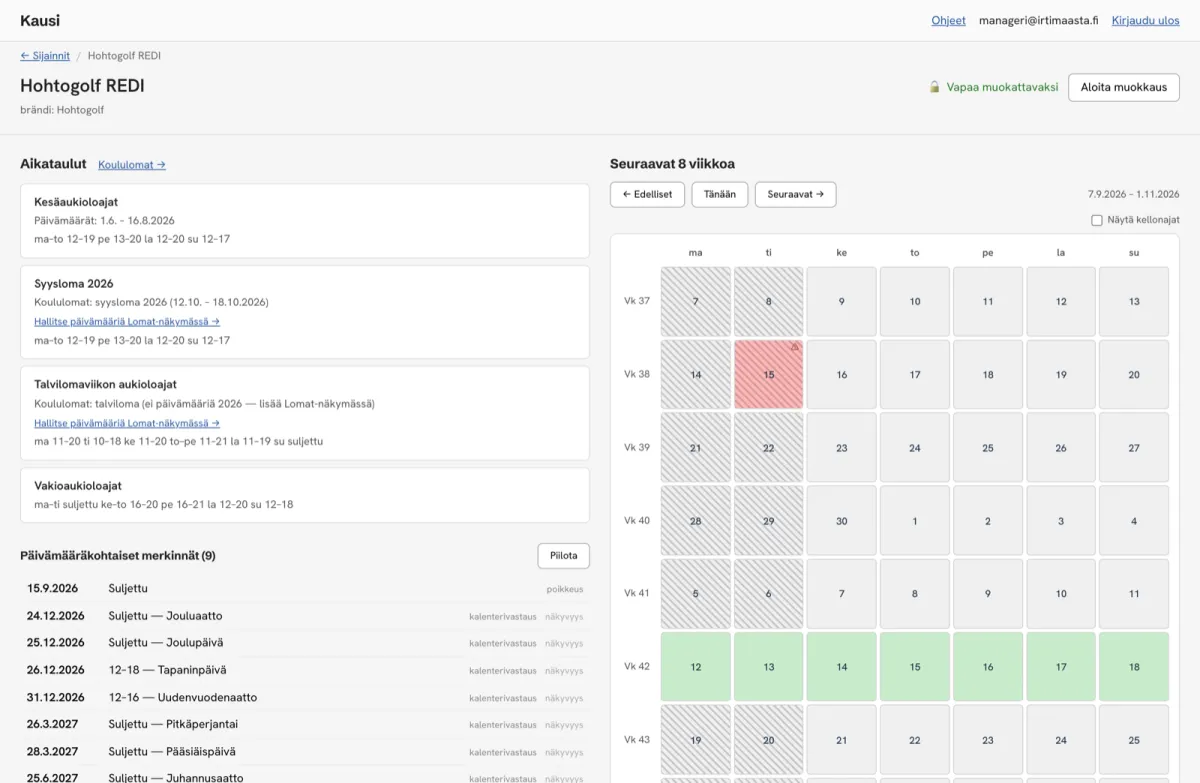
Task: Open the 24.12.2026 Jouluaatto entry
Action: point(305,616)
